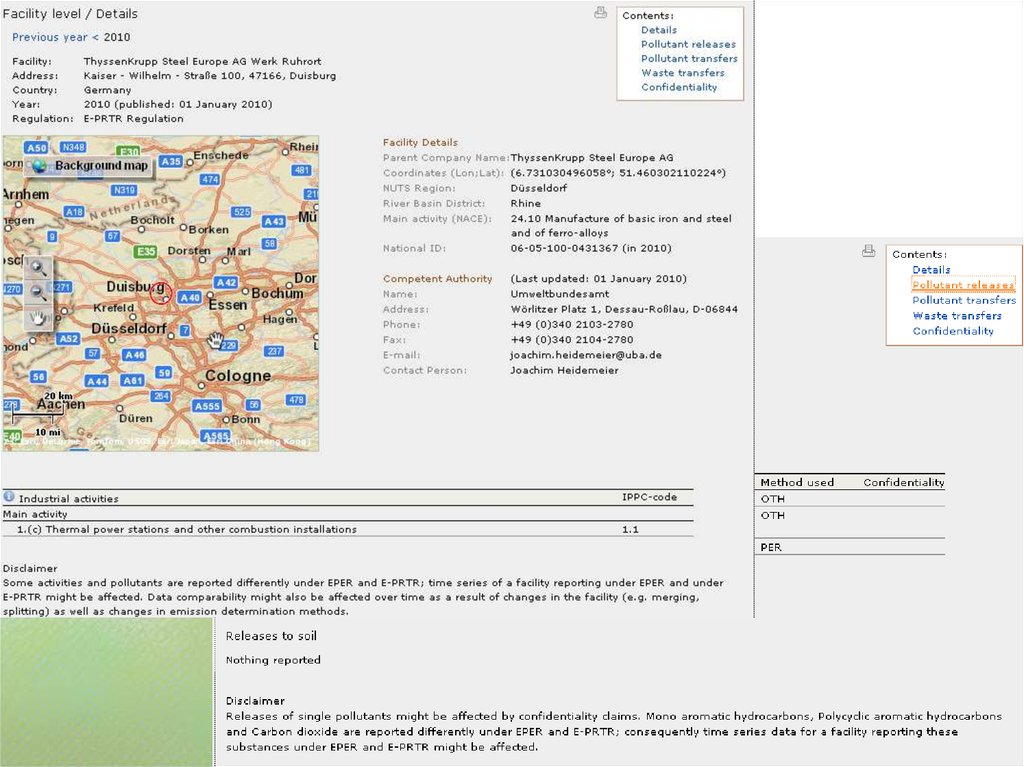Select Waste transfers in lower Contents box
The image size is (1024, 767).
[x=957, y=316]
